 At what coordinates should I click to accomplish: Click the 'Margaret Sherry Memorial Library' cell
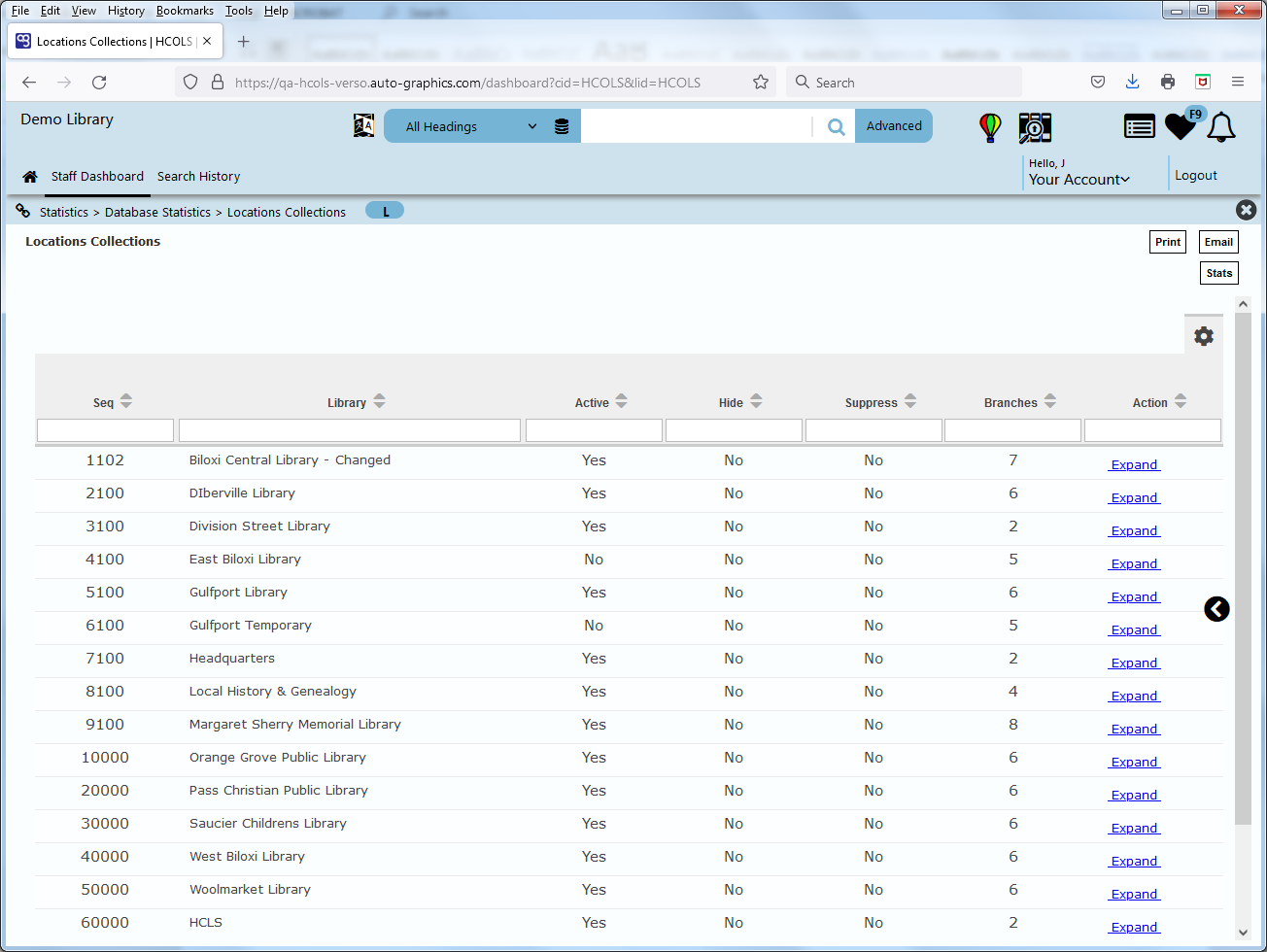(295, 725)
